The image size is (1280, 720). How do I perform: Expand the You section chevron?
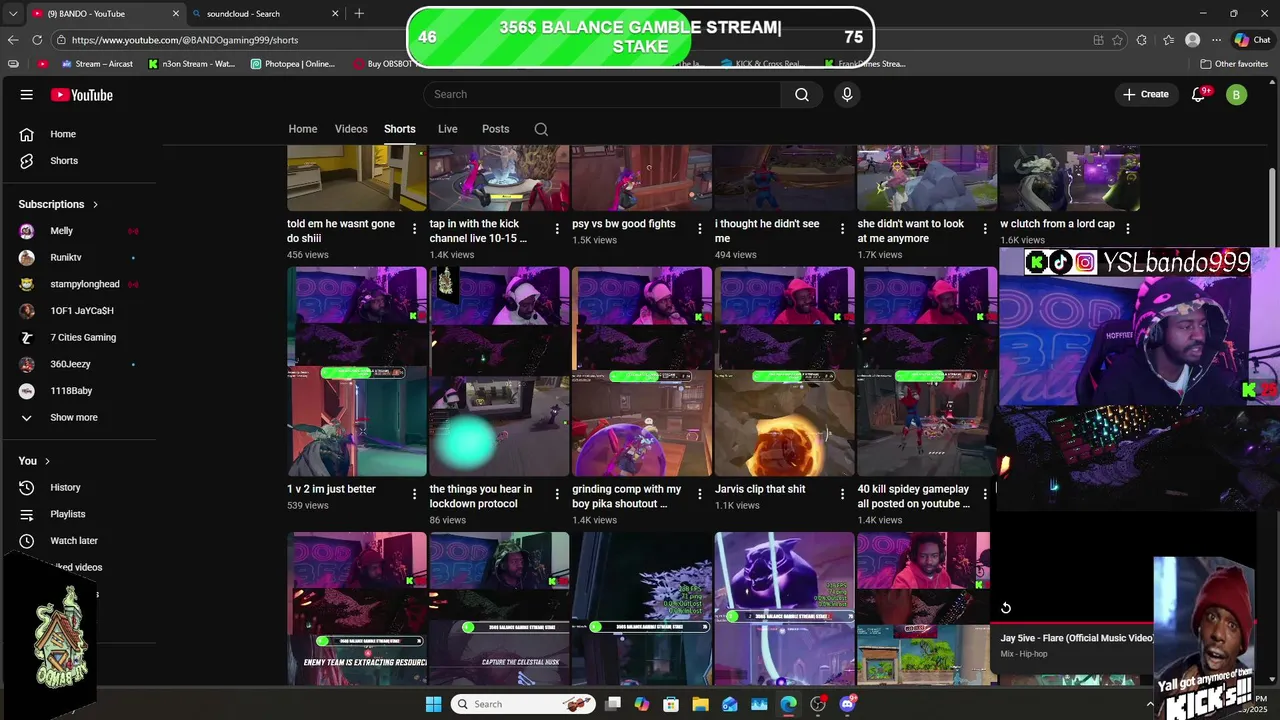[x=48, y=461]
